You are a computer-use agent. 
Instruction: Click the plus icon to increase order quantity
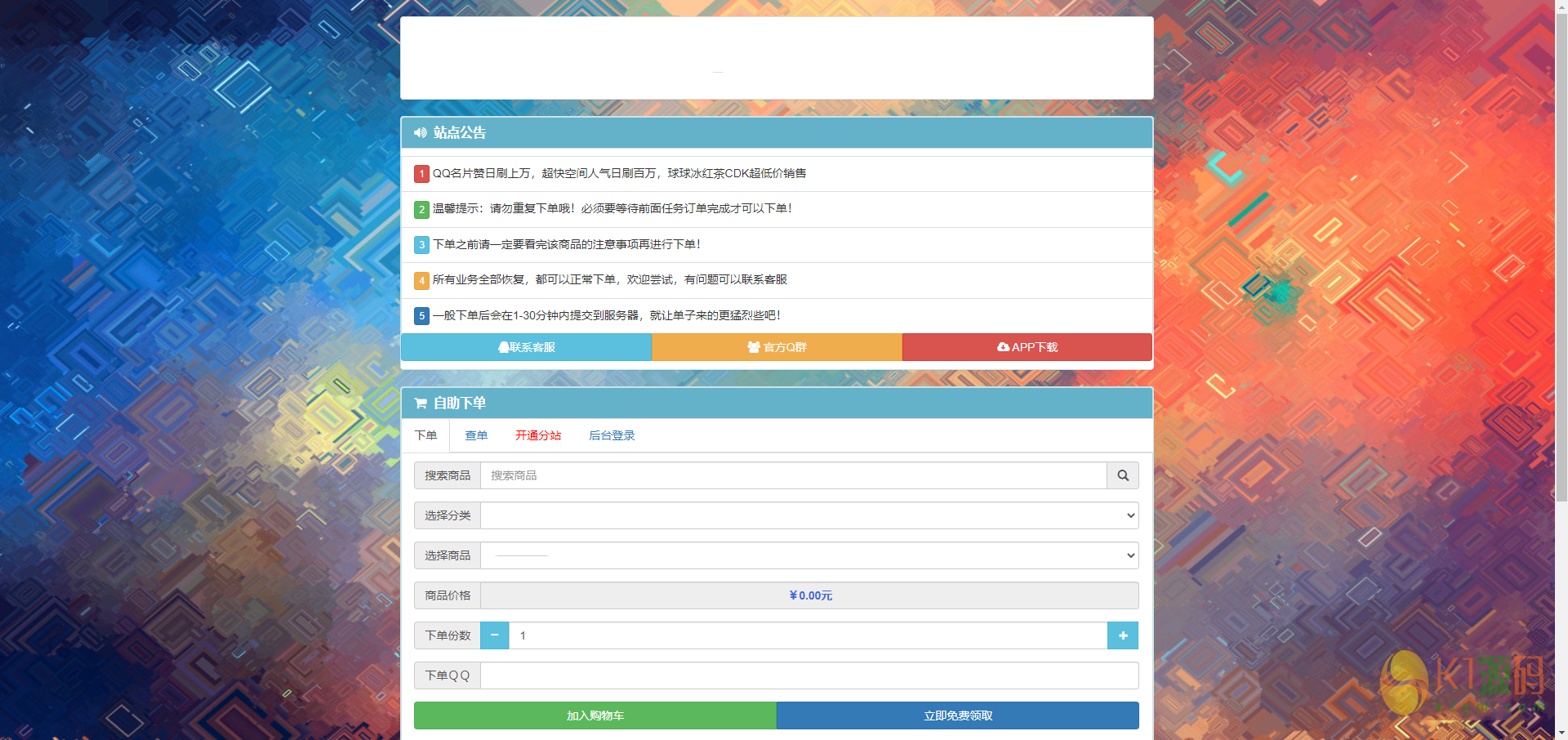[x=1122, y=635]
